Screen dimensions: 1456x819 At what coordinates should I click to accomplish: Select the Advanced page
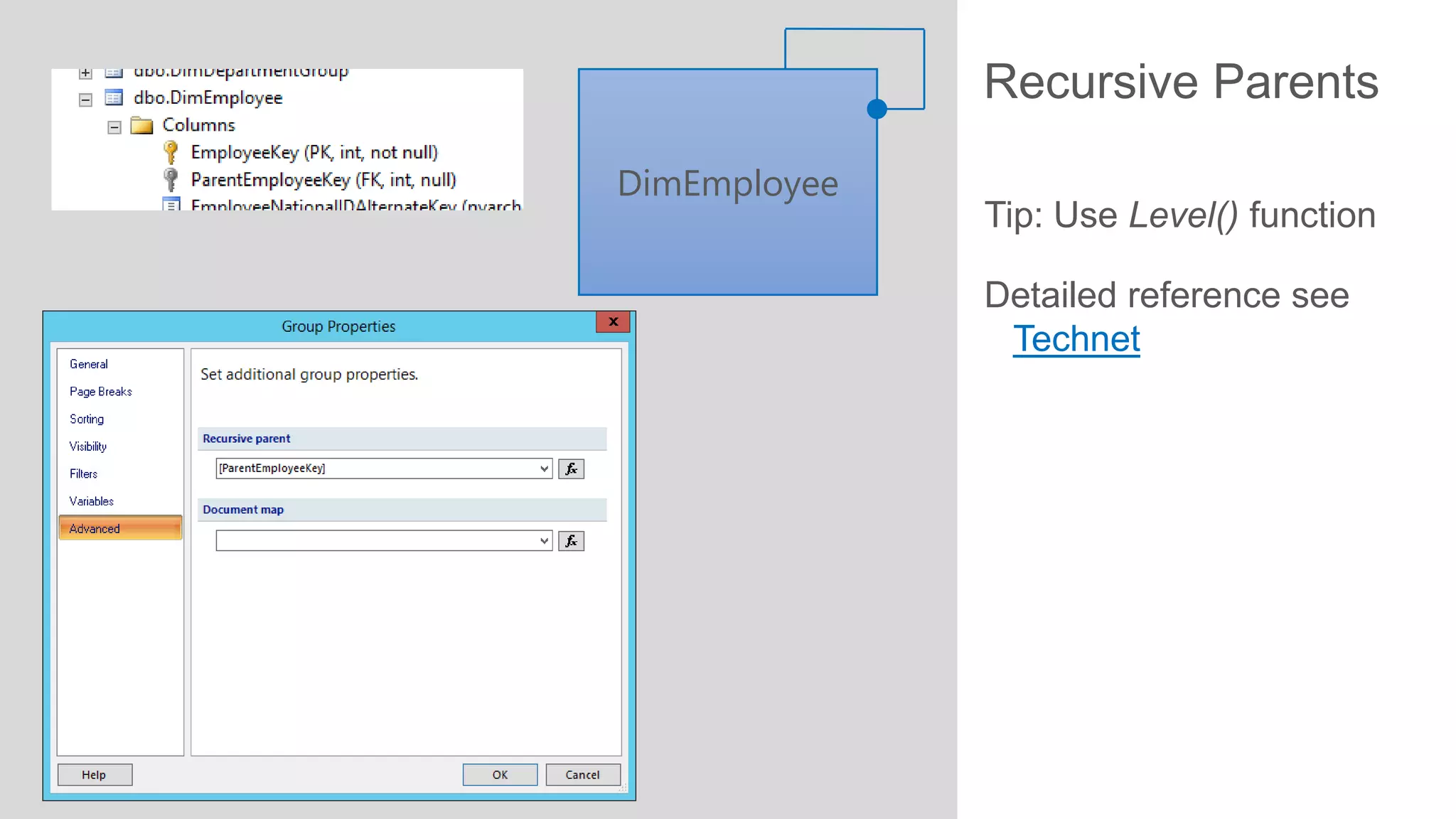pyautogui.click(x=120, y=528)
